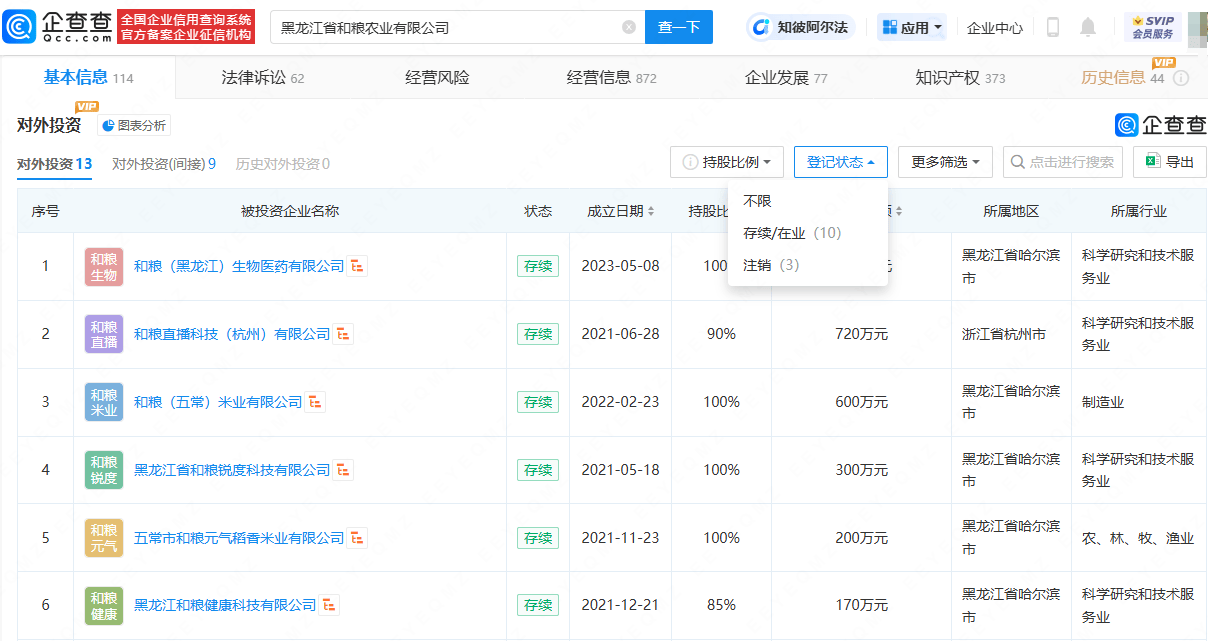Open 企业中心 link

(x=995, y=28)
